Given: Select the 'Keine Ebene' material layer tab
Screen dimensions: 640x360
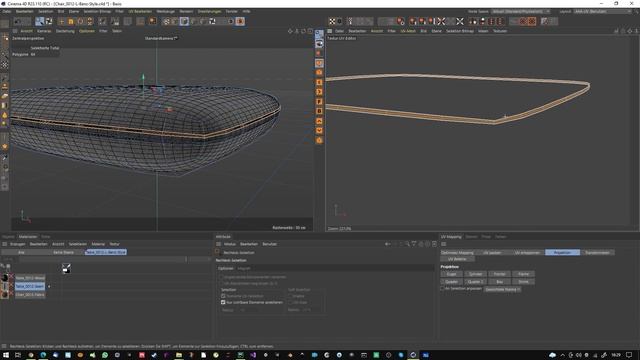Looking at the screenshot, I should click(63, 252).
